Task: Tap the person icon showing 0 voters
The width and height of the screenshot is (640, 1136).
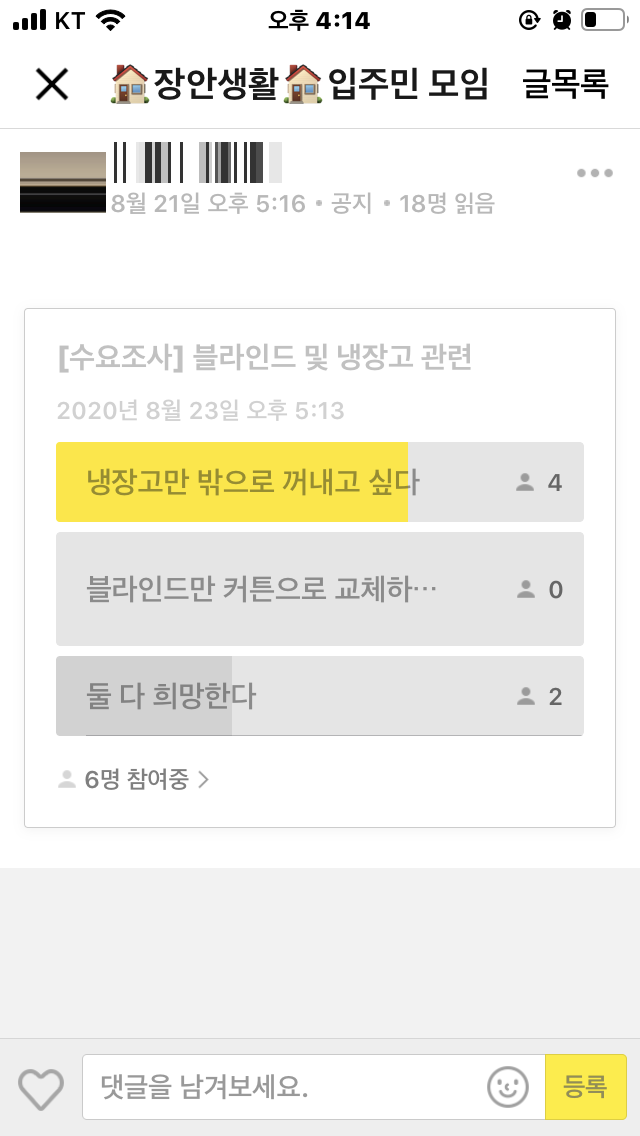Action: point(525,590)
